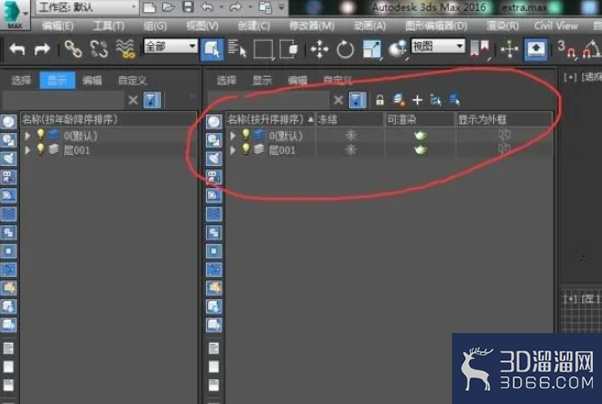The image size is (602, 404).
Task: Open the 修改器(M) menu
Action: (x=312, y=26)
